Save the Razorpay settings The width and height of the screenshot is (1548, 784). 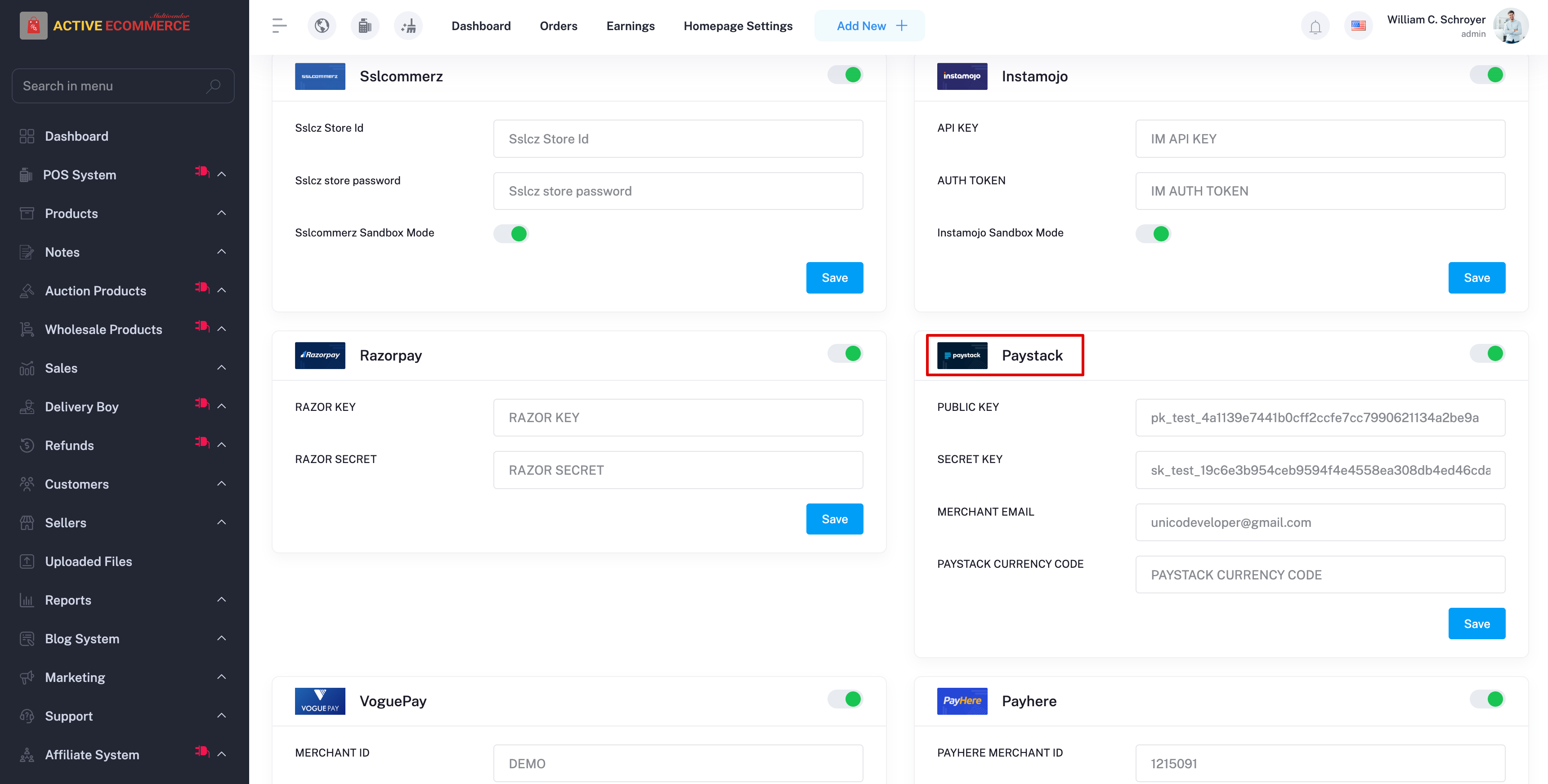[x=834, y=519]
